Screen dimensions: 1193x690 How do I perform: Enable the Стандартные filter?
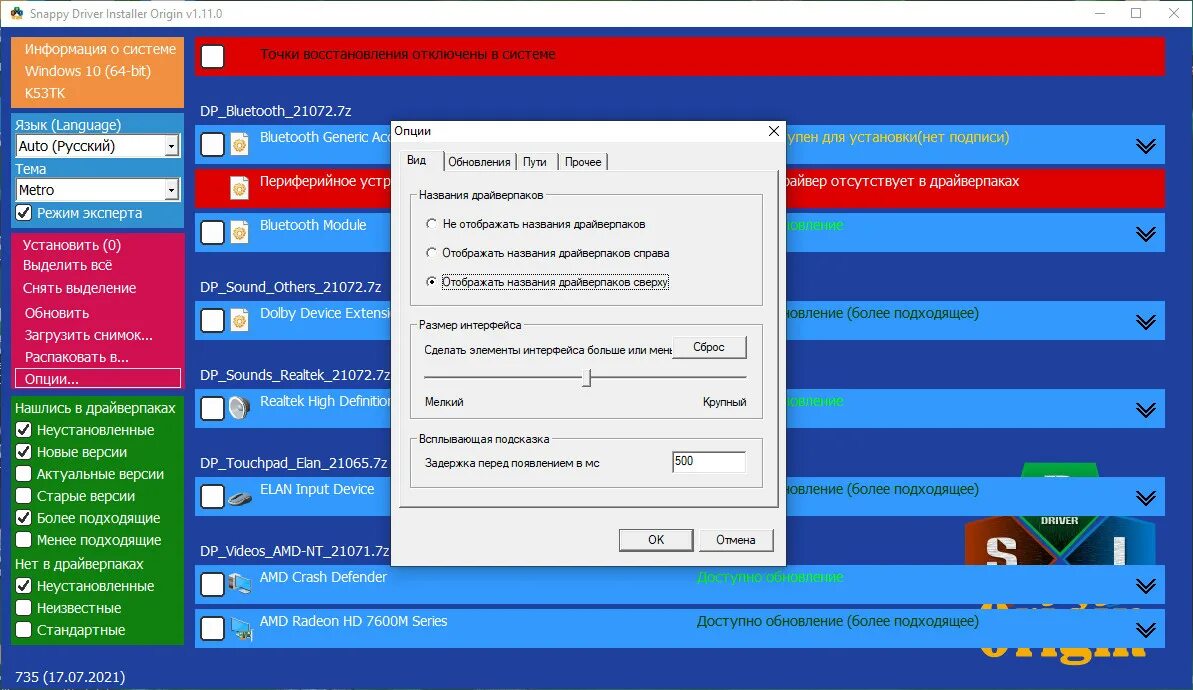(24, 630)
